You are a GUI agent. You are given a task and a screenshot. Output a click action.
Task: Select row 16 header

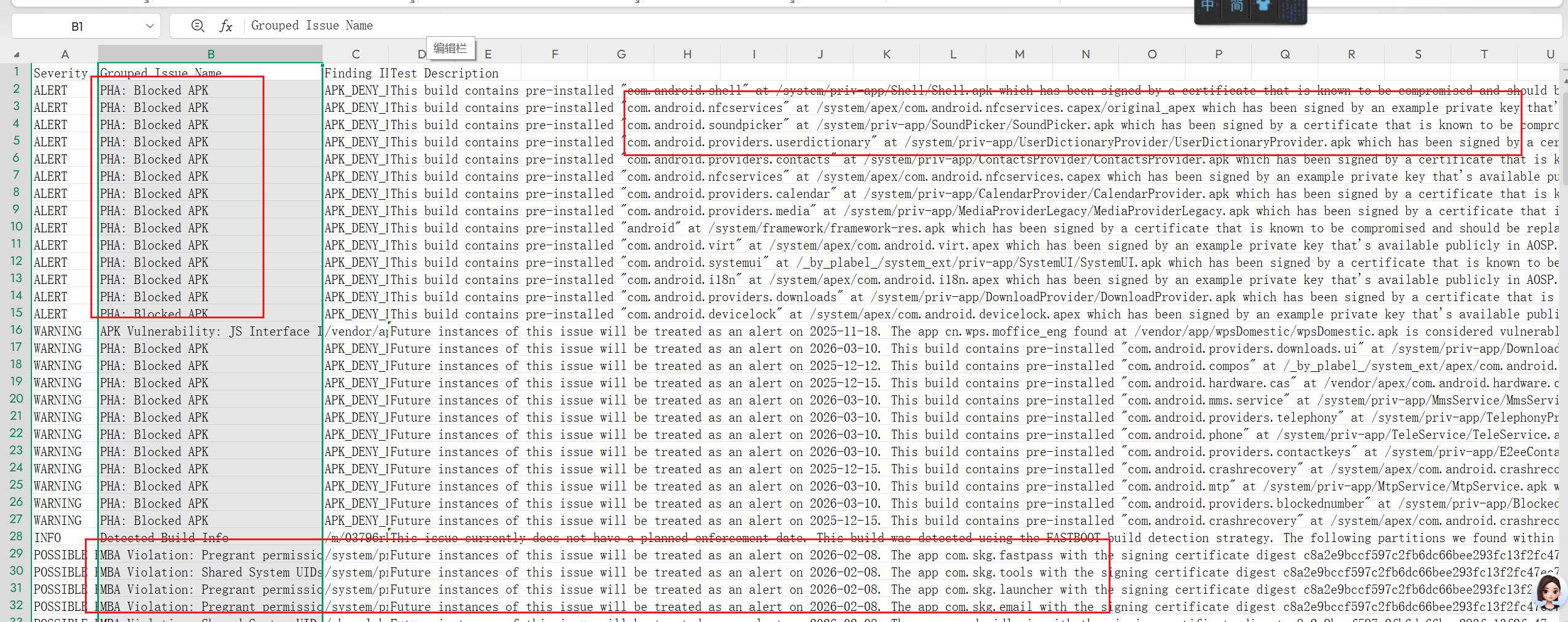(17, 330)
